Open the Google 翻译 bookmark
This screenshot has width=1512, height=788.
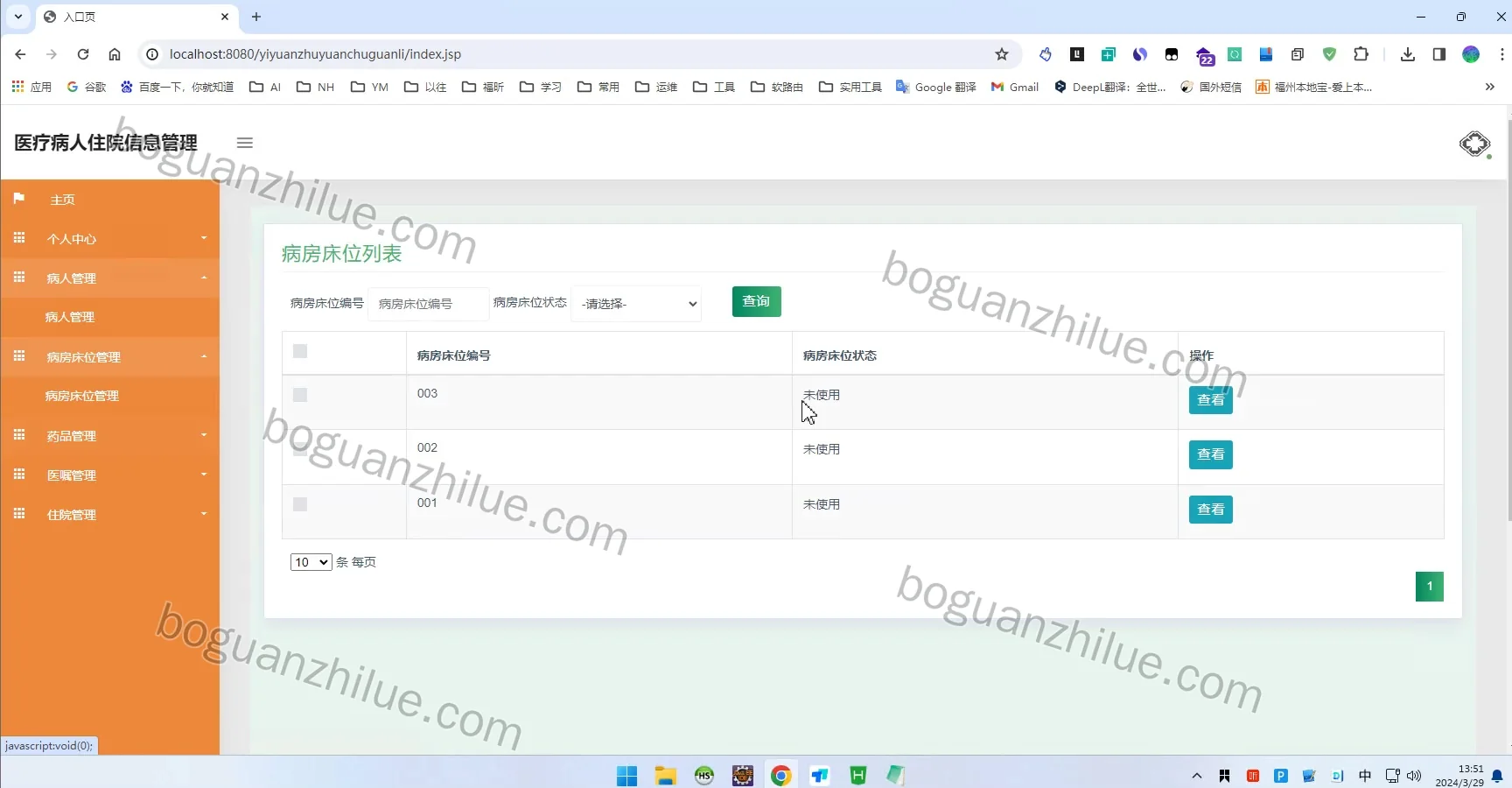coord(936,87)
